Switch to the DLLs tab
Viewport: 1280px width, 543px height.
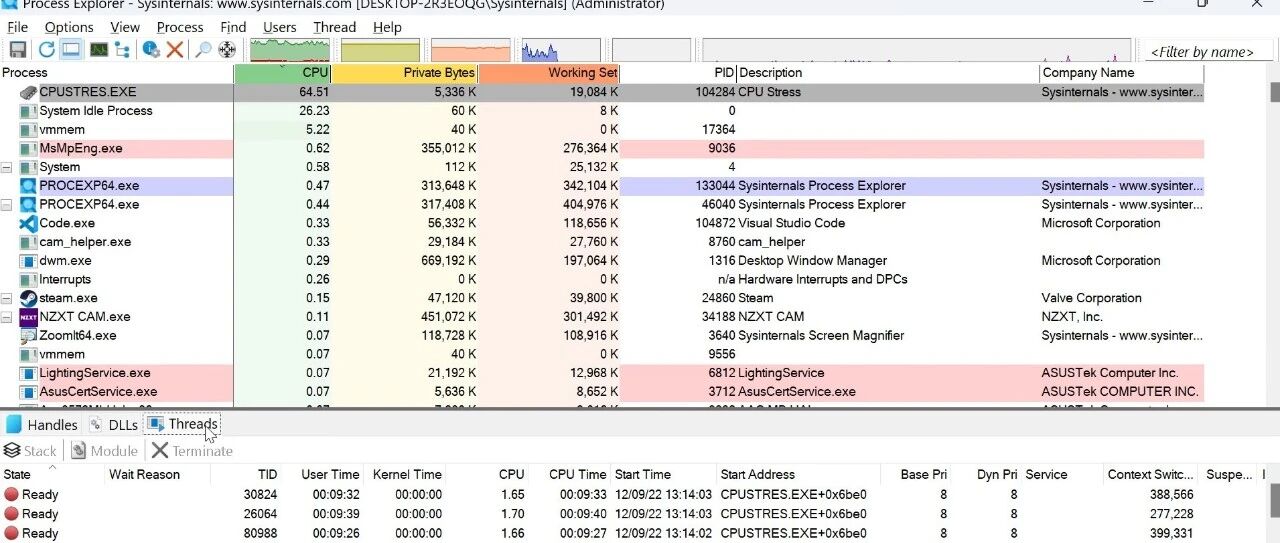click(113, 425)
